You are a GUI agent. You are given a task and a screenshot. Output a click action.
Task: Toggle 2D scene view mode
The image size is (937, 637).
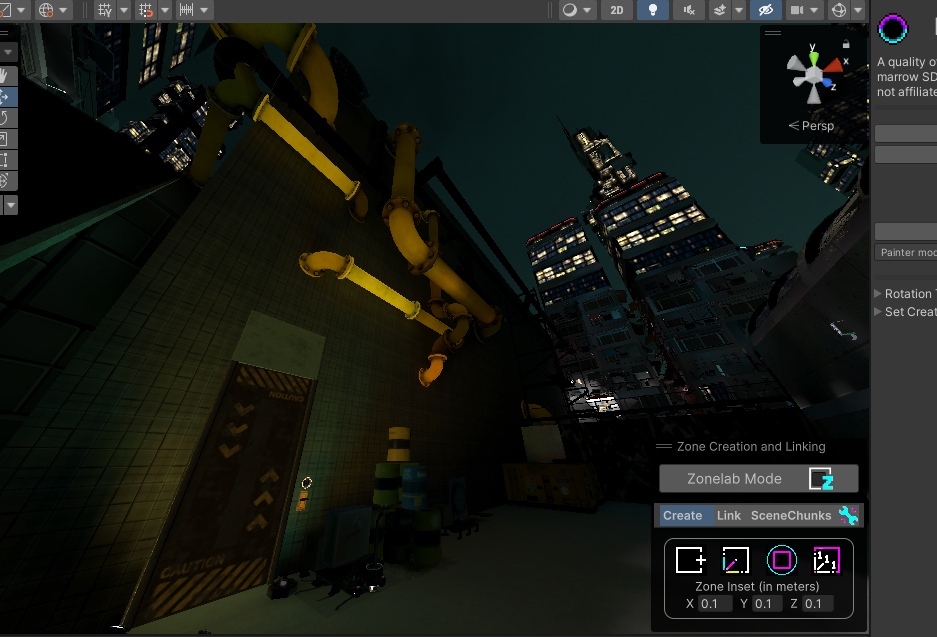tap(618, 10)
